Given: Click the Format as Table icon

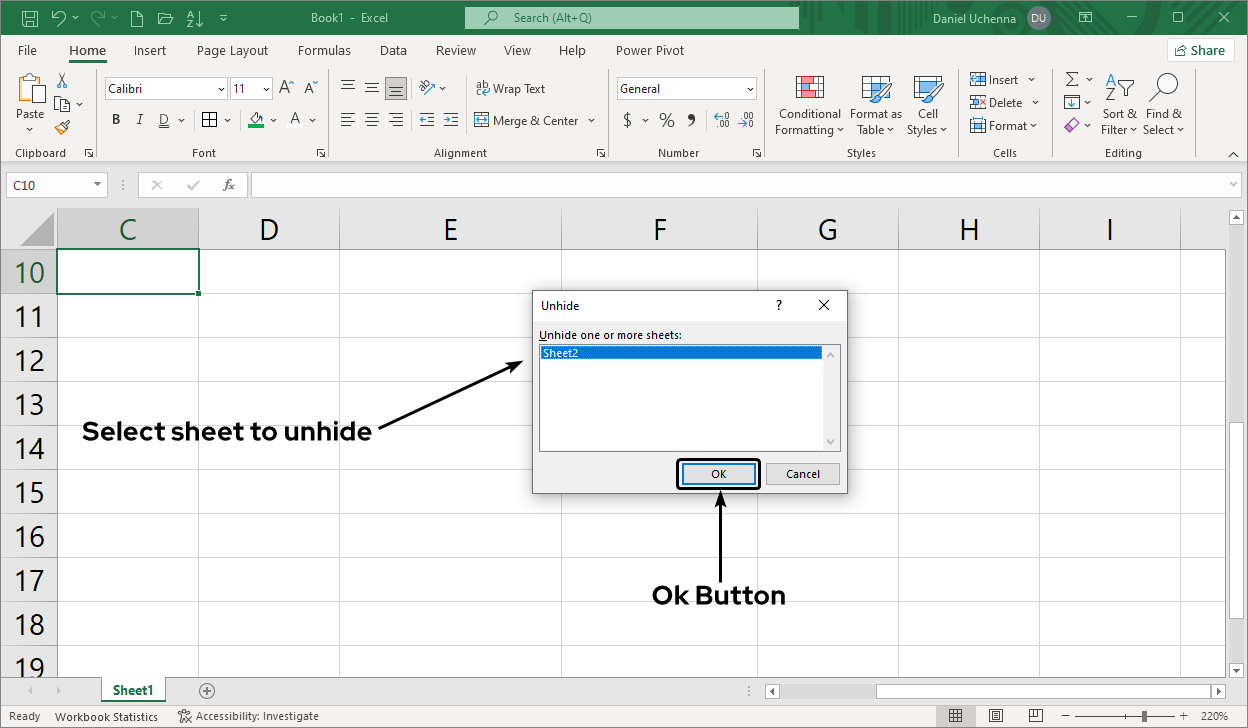Looking at the screenshot, I should click(875, 104).
